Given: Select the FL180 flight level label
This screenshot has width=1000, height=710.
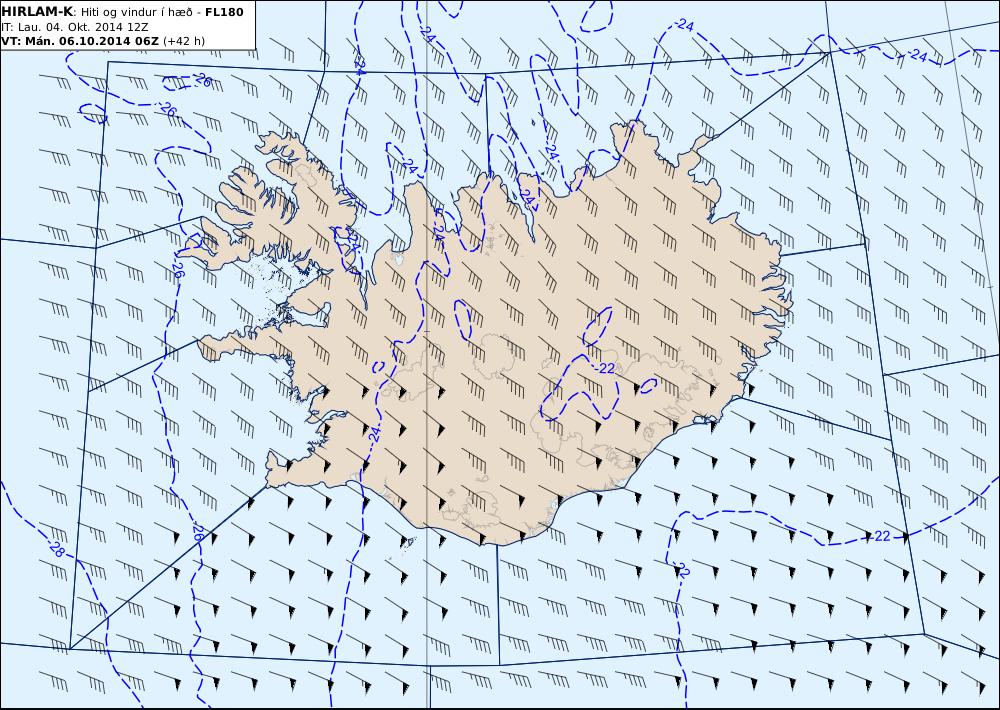Looking at the screenshot, I should 224,12.
